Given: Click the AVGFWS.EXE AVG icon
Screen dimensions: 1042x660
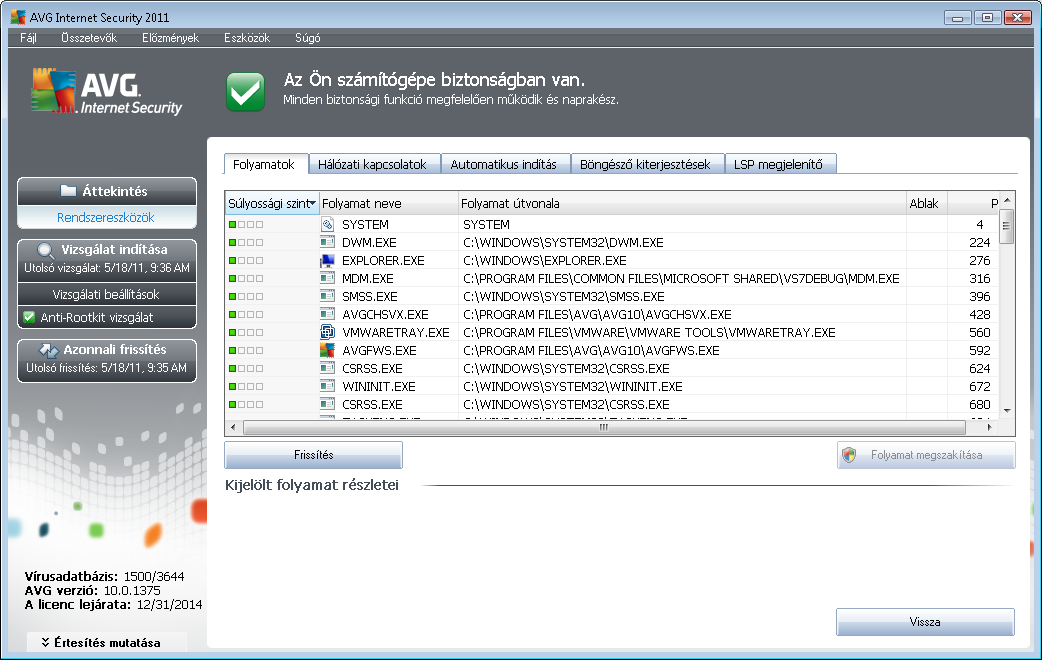Looking at the screenshot, I should pos(327,350).
